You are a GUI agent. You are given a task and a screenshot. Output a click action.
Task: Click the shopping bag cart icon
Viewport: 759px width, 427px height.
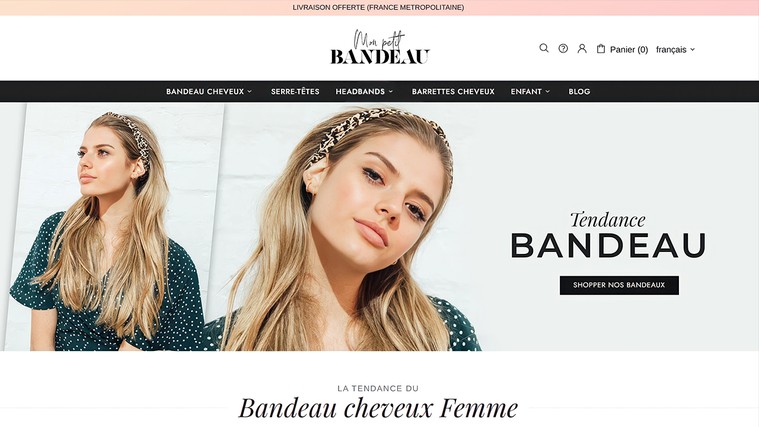click(601, 48)
